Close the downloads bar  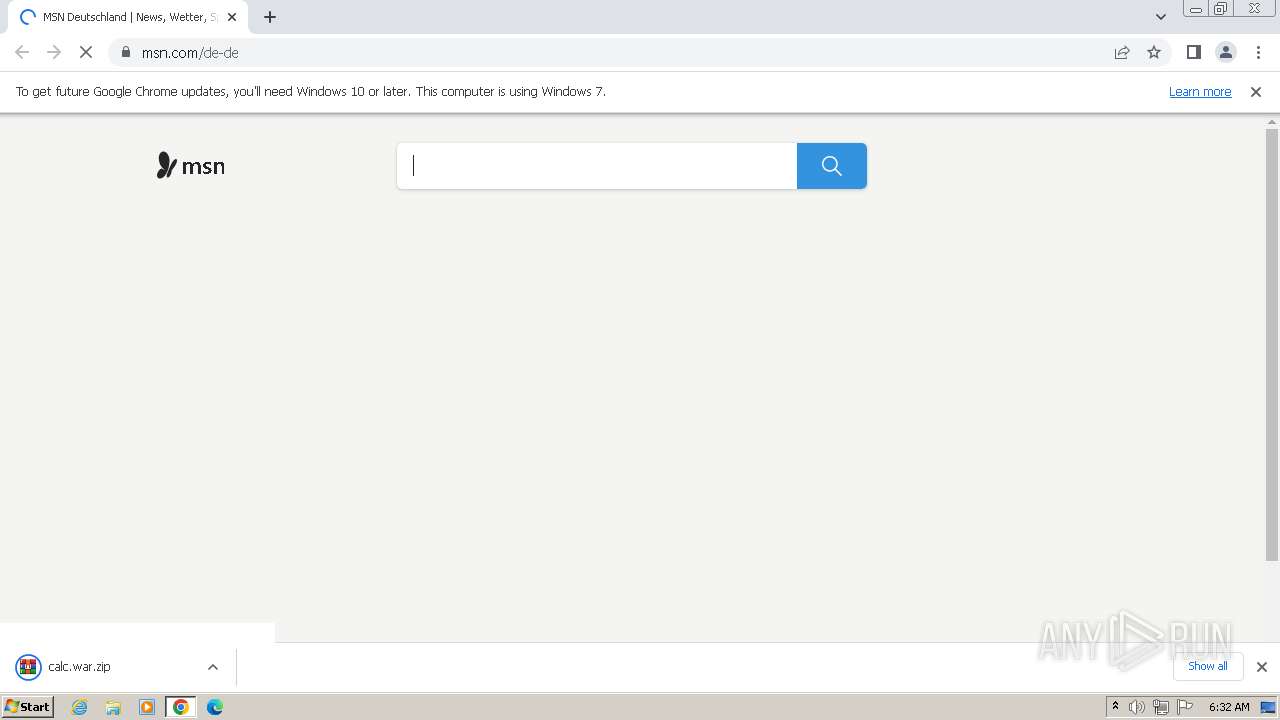[x=1262, y=667]
